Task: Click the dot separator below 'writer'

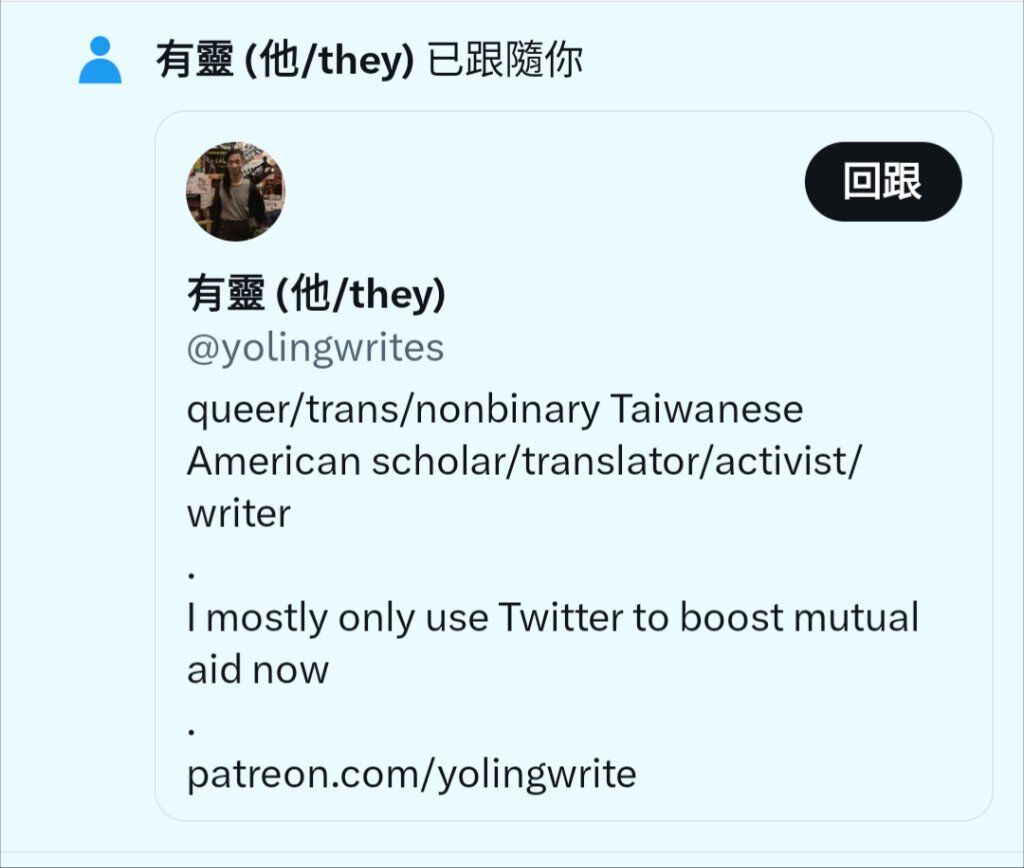Action: coord(191,575)
